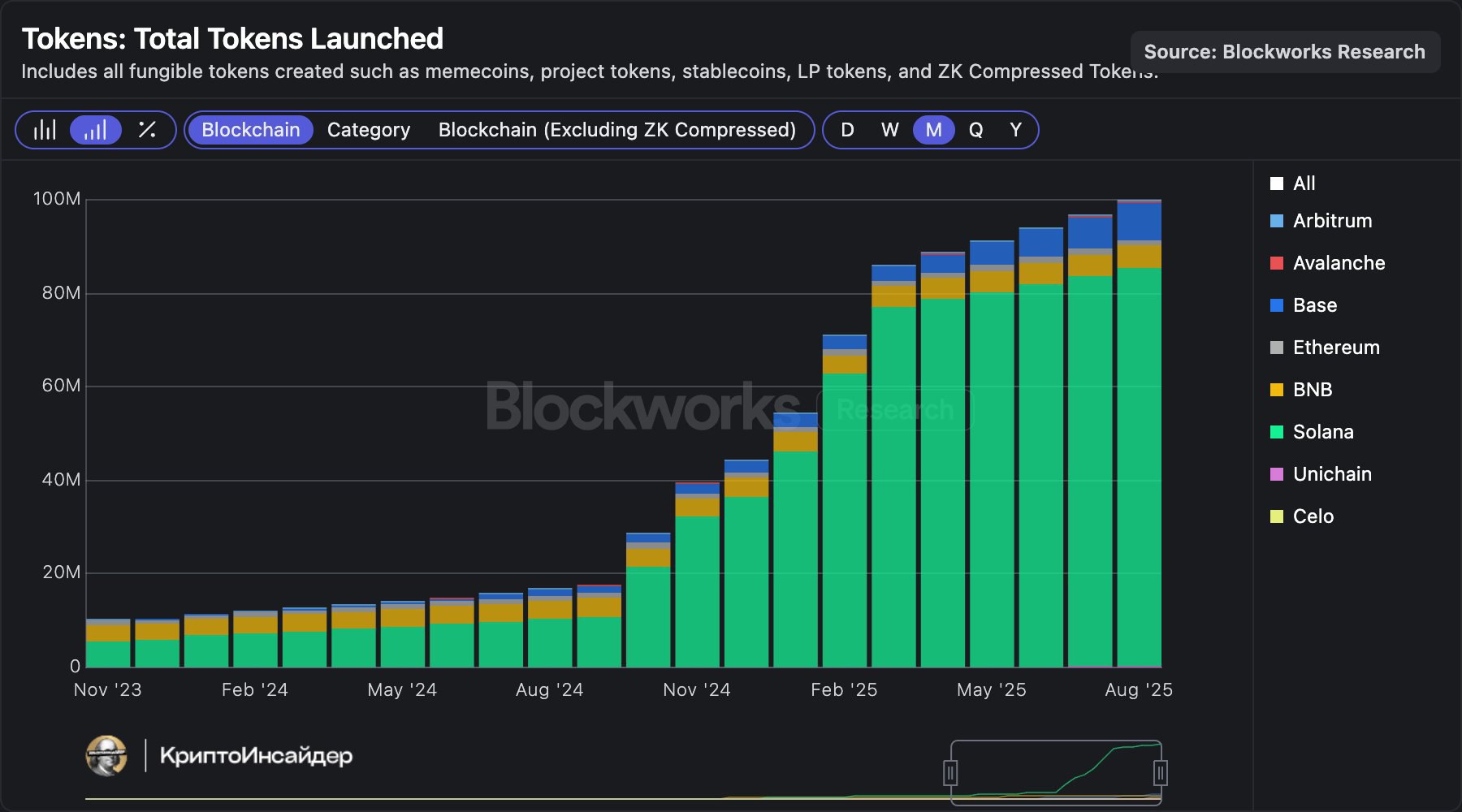1462x812 pixels.
Task: Toggle the BNB series in the legend
Action: tap(1301, 390)
